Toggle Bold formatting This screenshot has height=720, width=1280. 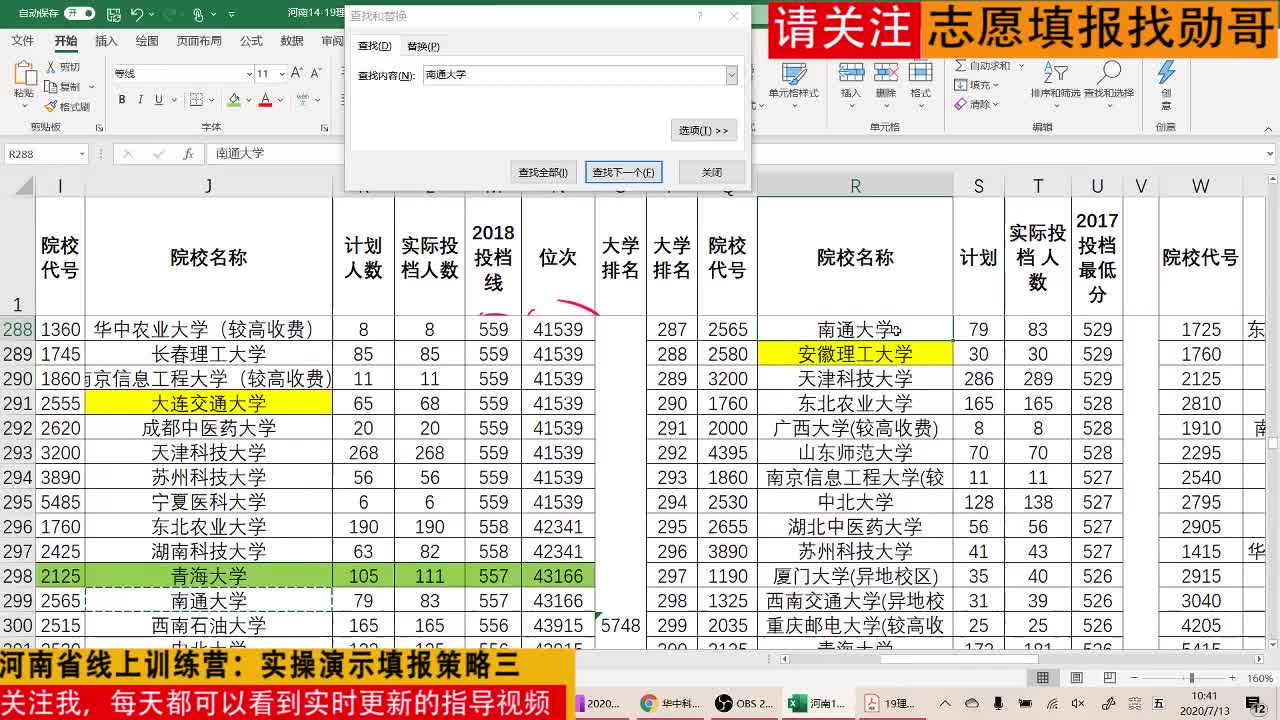click(x=122, y=100)
